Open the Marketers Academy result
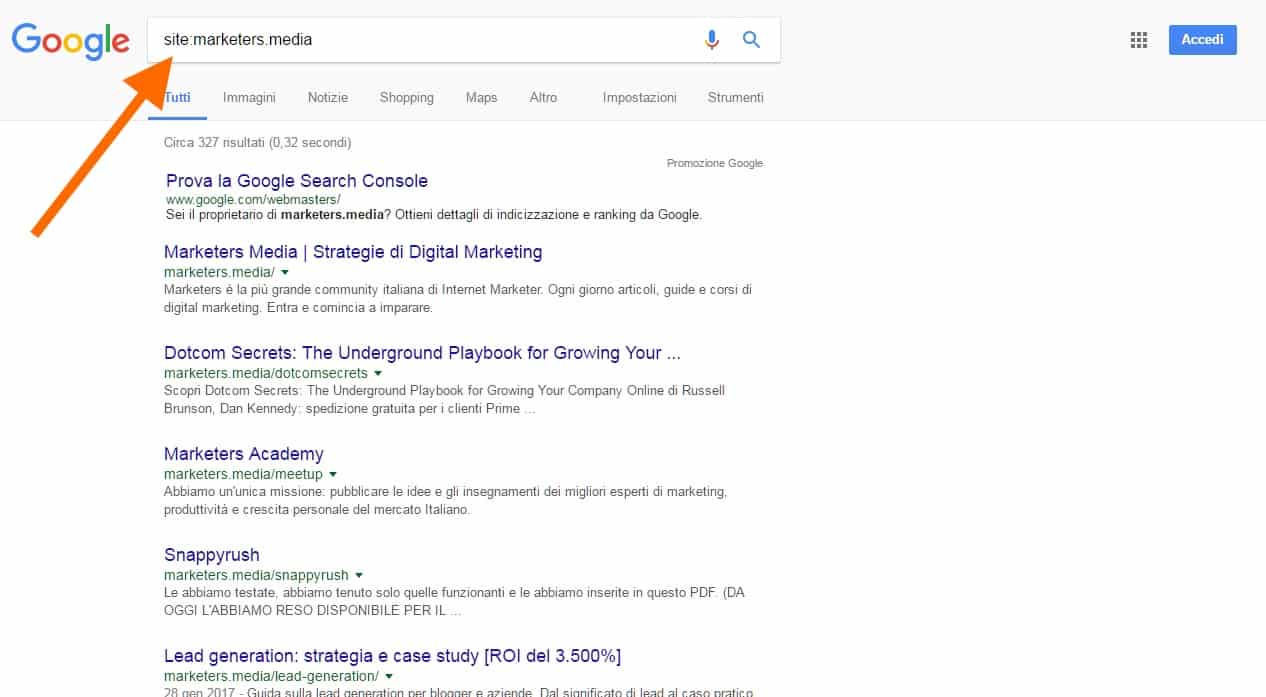This screenshot has width=1266, height=697. pos(244,454)
